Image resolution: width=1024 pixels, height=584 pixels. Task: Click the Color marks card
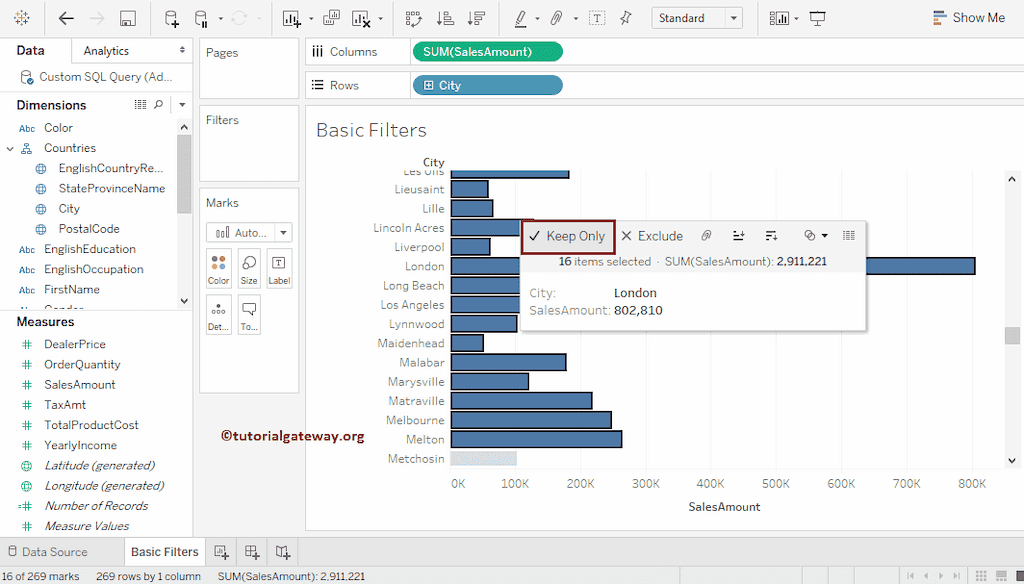click(x=218, y=269)
